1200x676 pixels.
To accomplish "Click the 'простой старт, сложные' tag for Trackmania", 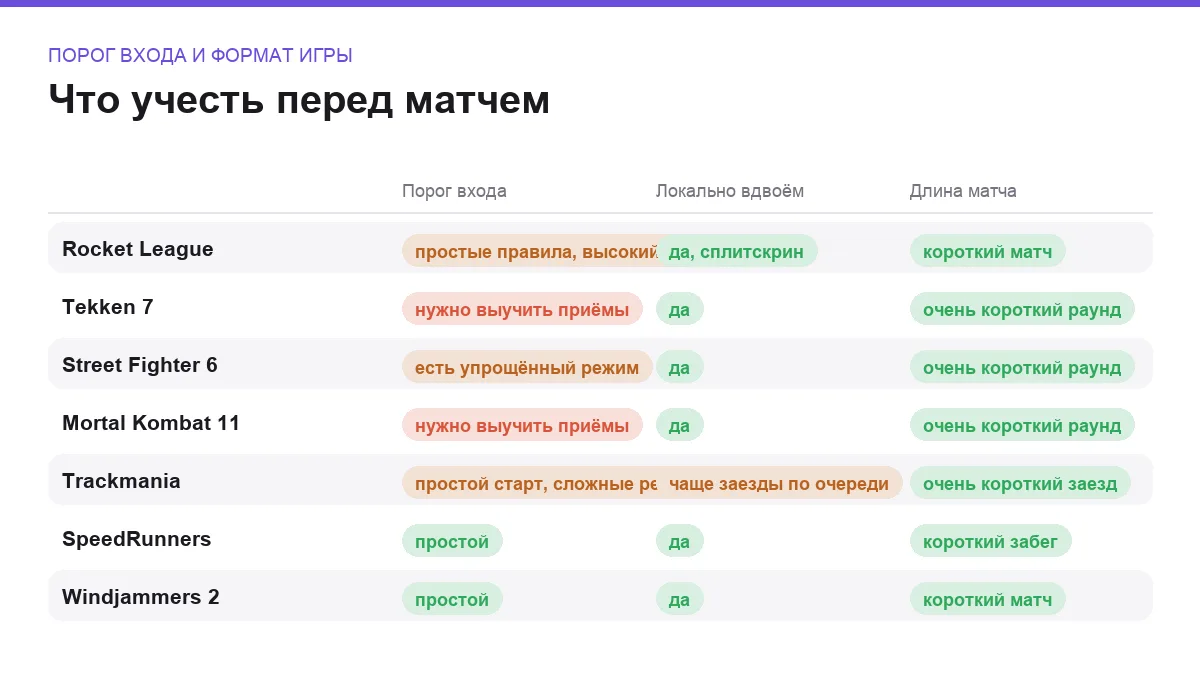I will point(529,483).
